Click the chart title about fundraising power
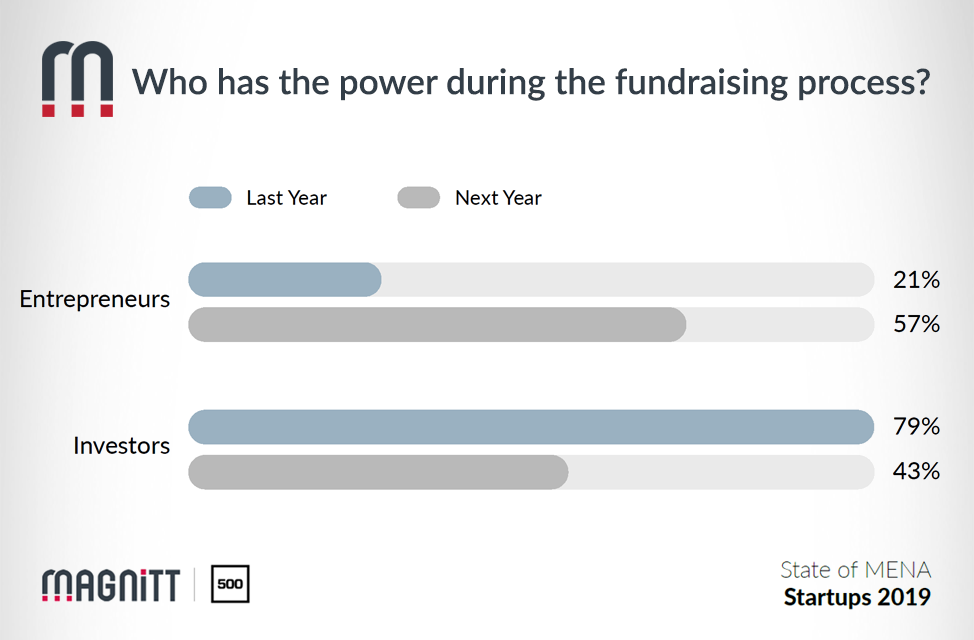The width and height of the screenshot is (974, 640). (x=532, y=82)
